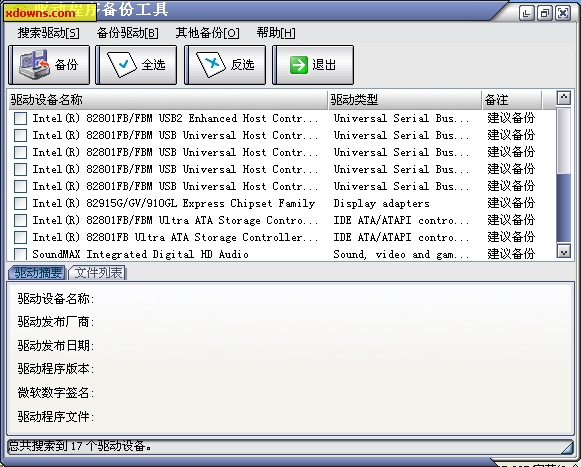
Task: Click the first title bar window icon
Action: tap(527, 13)
